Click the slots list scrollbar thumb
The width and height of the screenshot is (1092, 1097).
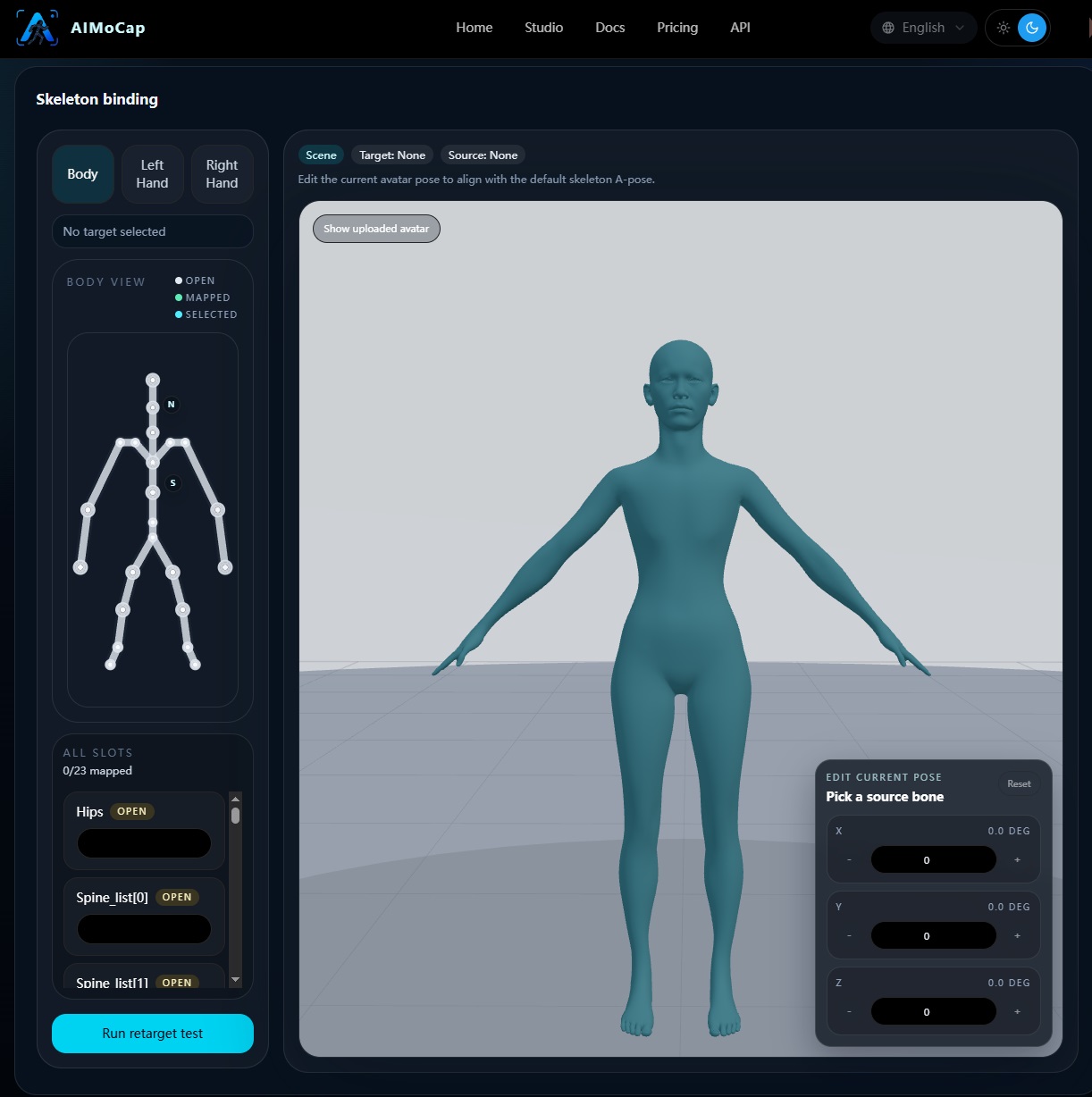coord(236,816)
